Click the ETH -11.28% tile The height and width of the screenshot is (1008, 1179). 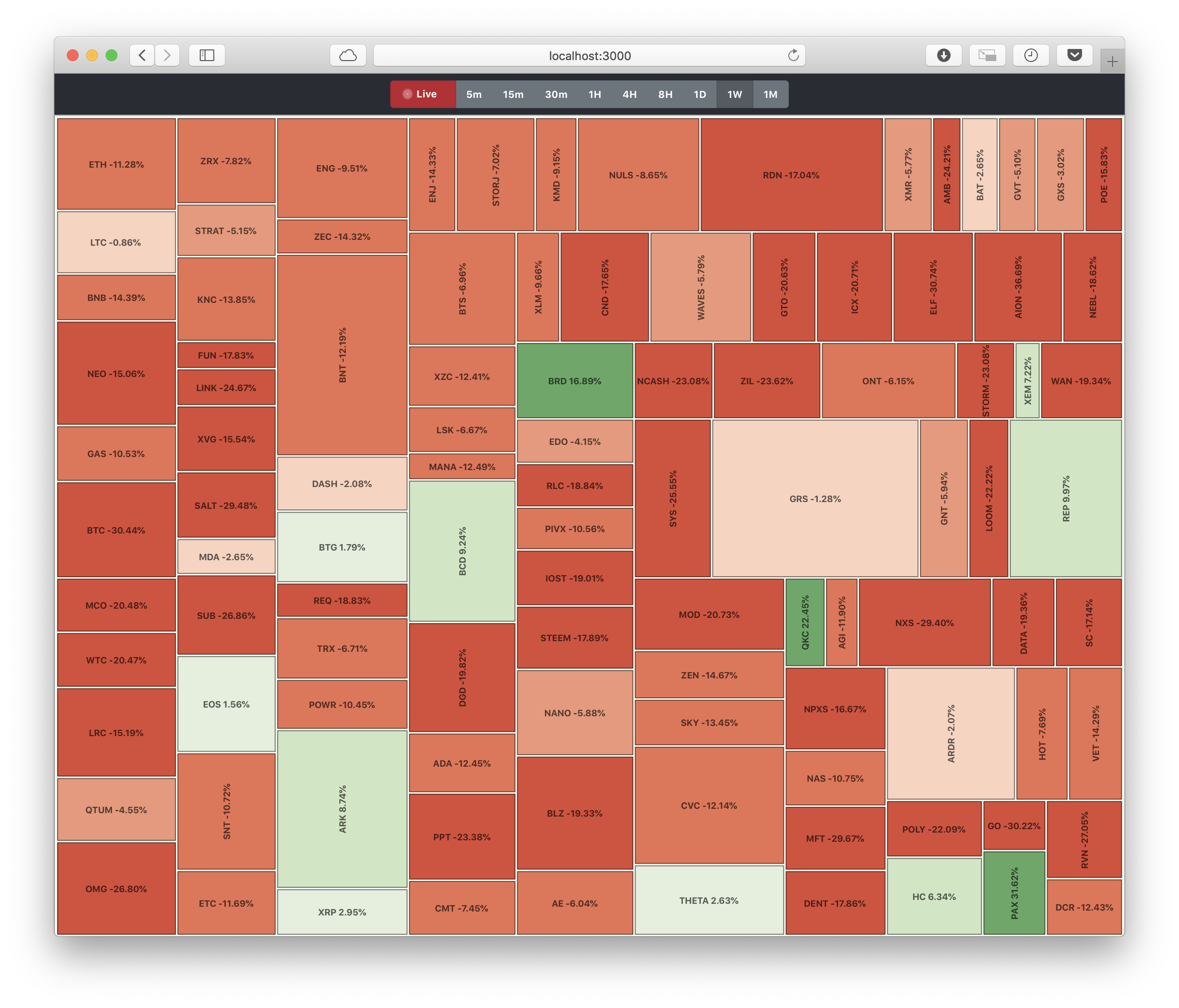tap(116, 164)
